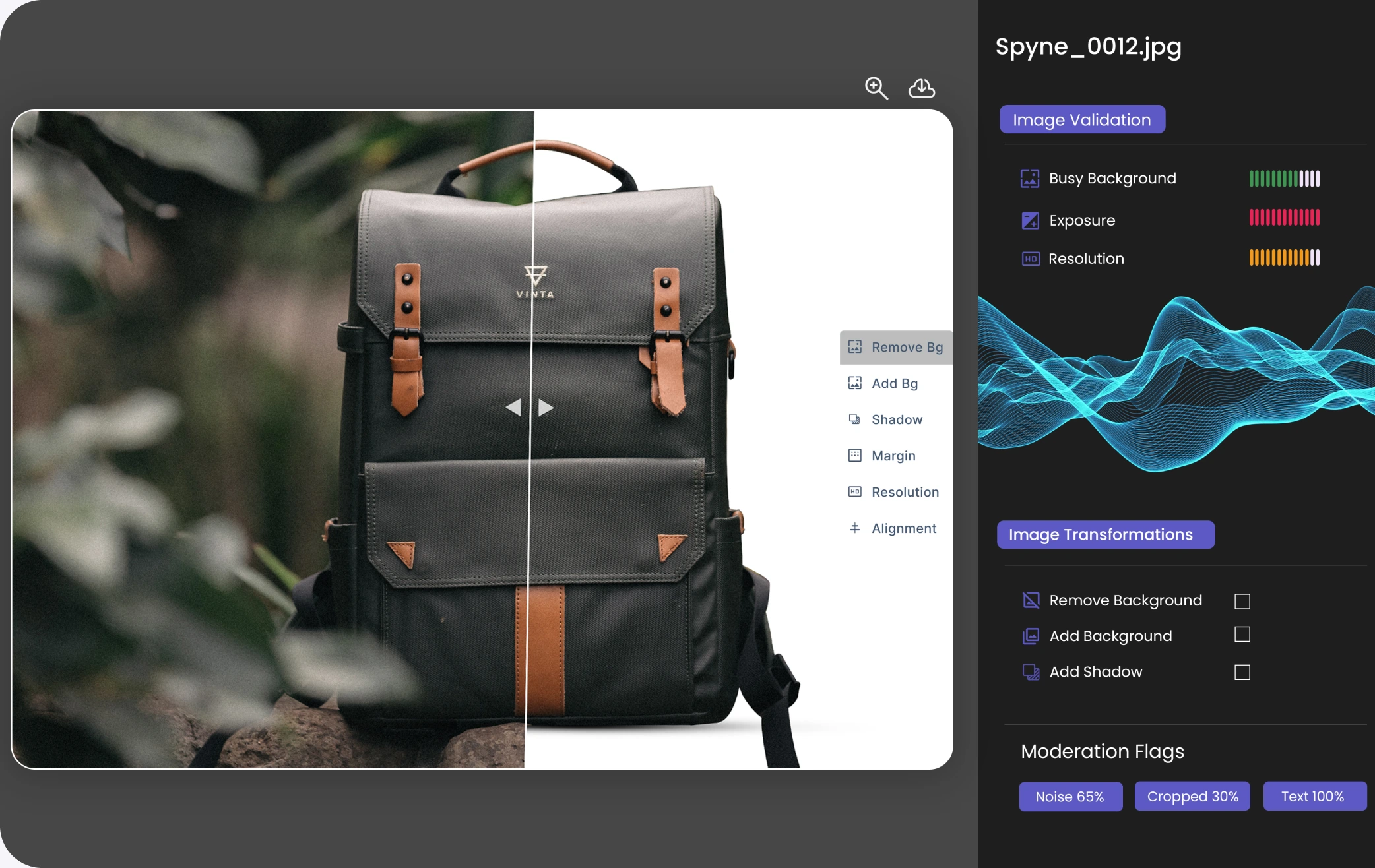
Task: Click the green Busy Background level meter
Action: pos(1285,179)
